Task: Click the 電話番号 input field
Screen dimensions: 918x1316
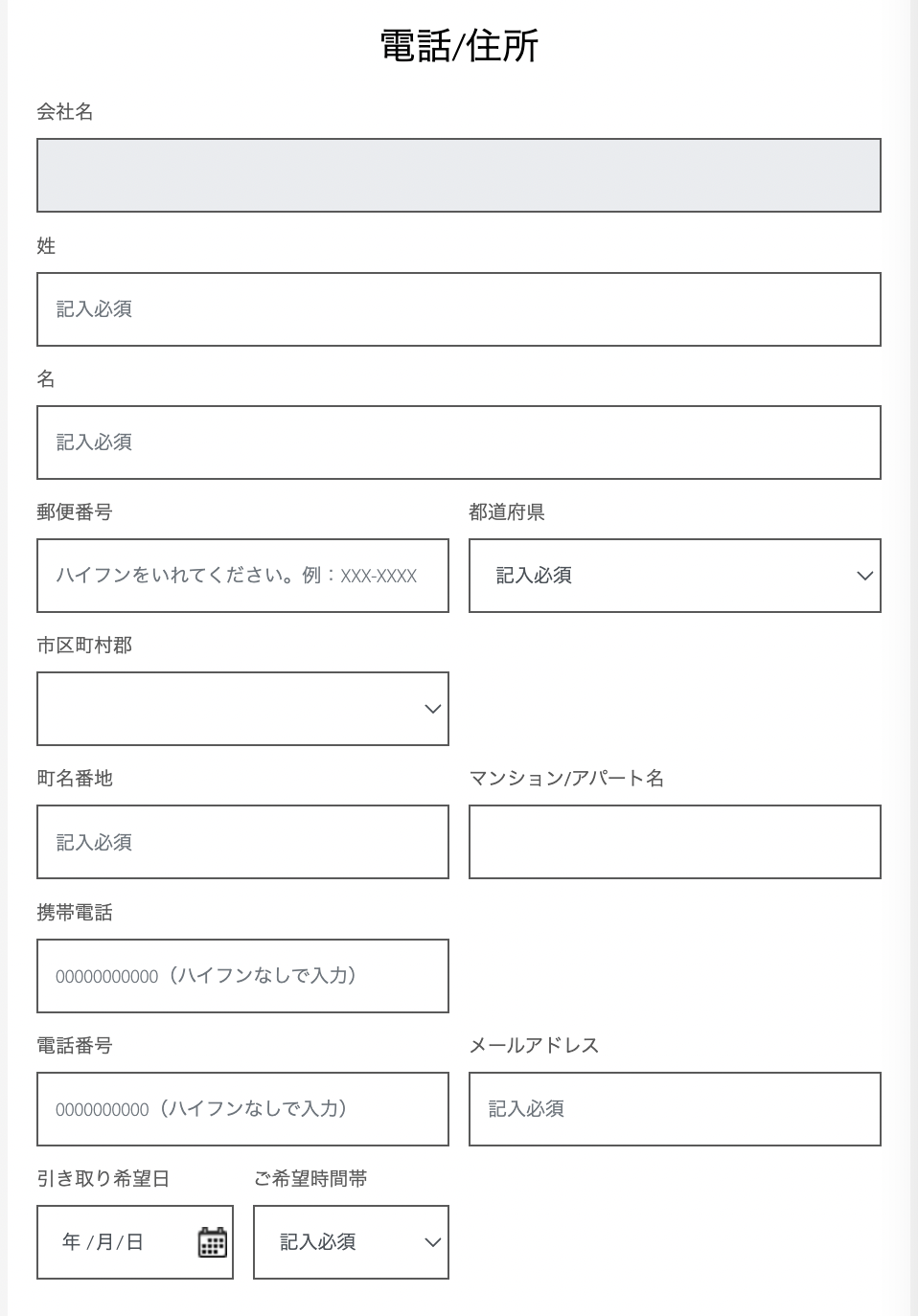Action: (x=242, y=1109)
